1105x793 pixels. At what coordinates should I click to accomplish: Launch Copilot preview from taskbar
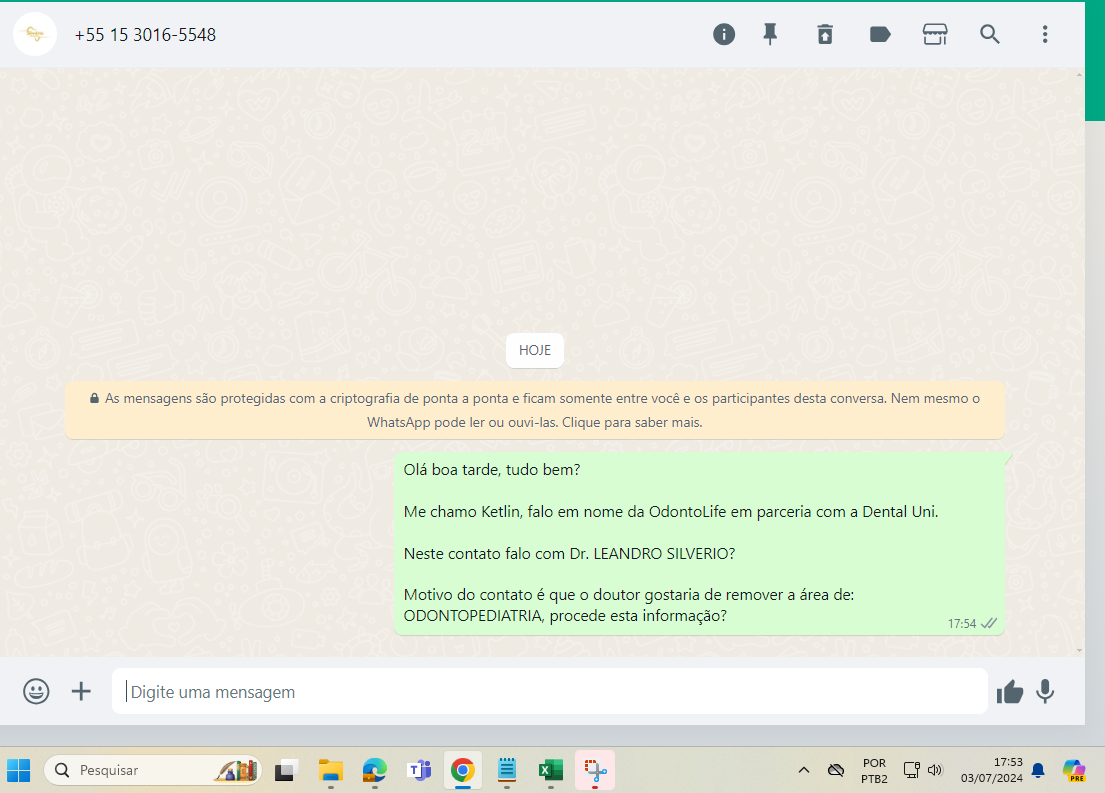[x=1074, y=770]
